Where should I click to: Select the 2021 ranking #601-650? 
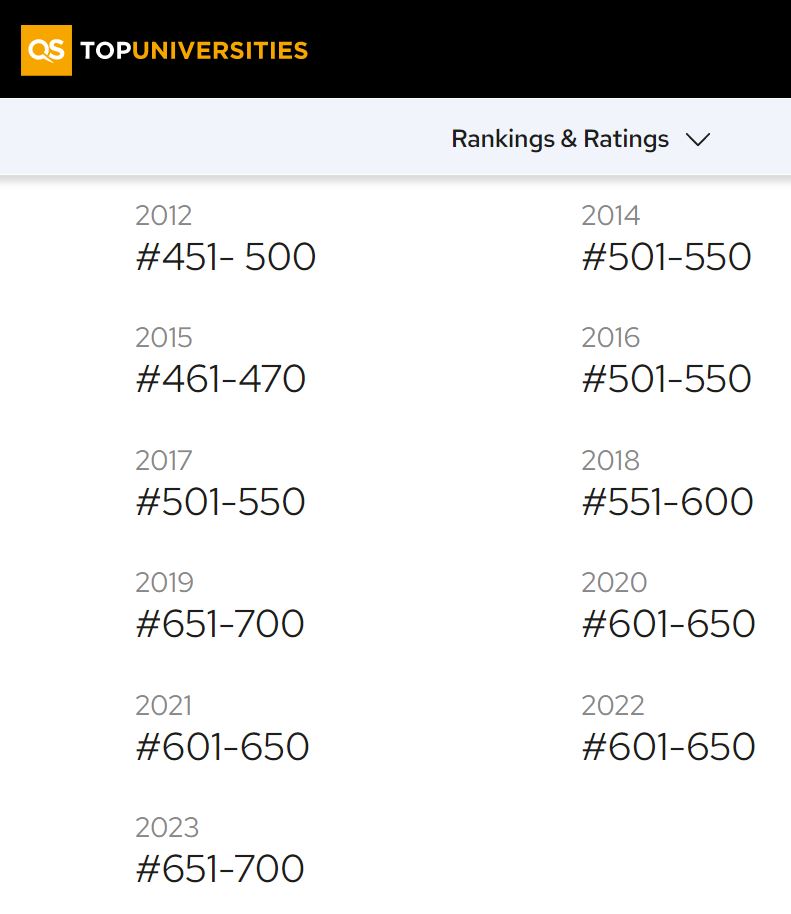coord(222,746)
